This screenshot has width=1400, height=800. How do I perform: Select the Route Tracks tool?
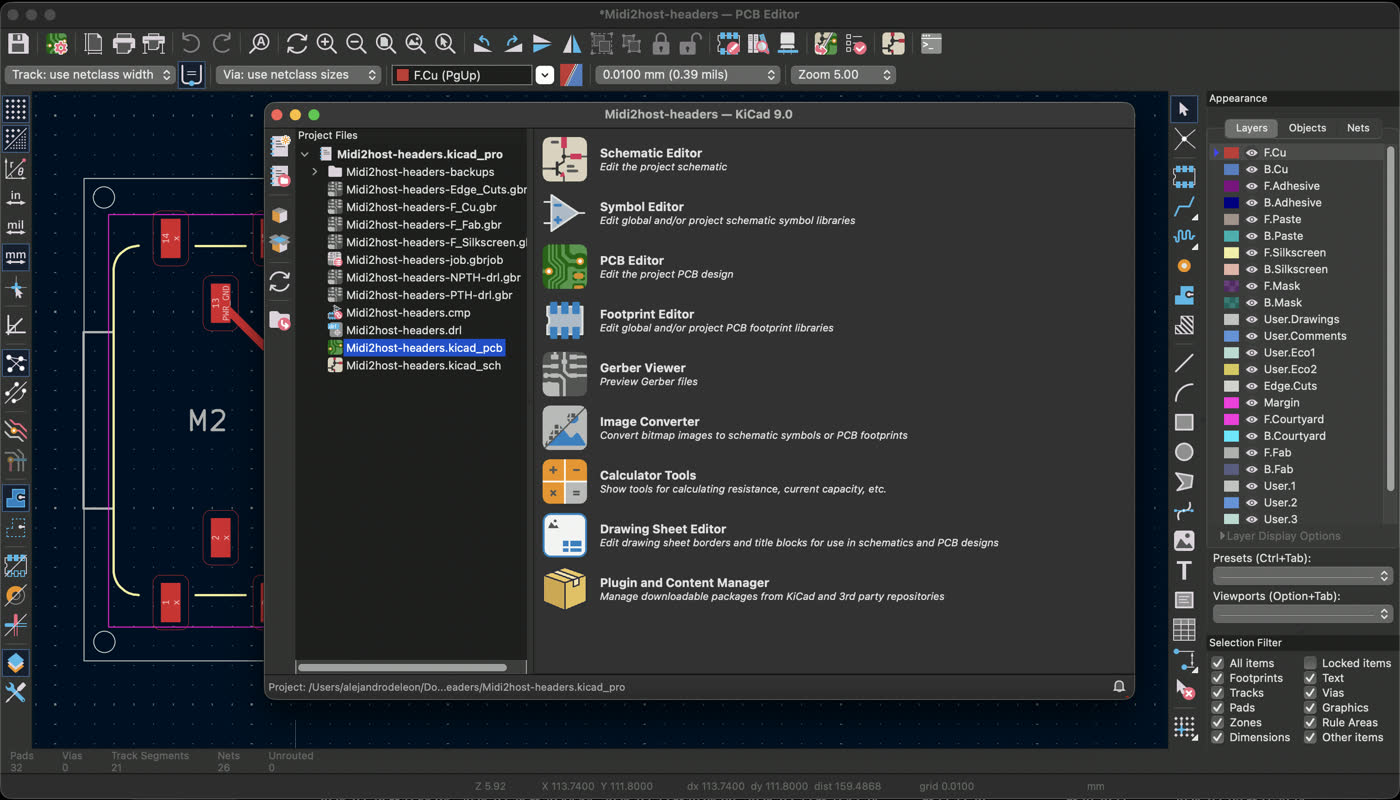click(1185, 207)
